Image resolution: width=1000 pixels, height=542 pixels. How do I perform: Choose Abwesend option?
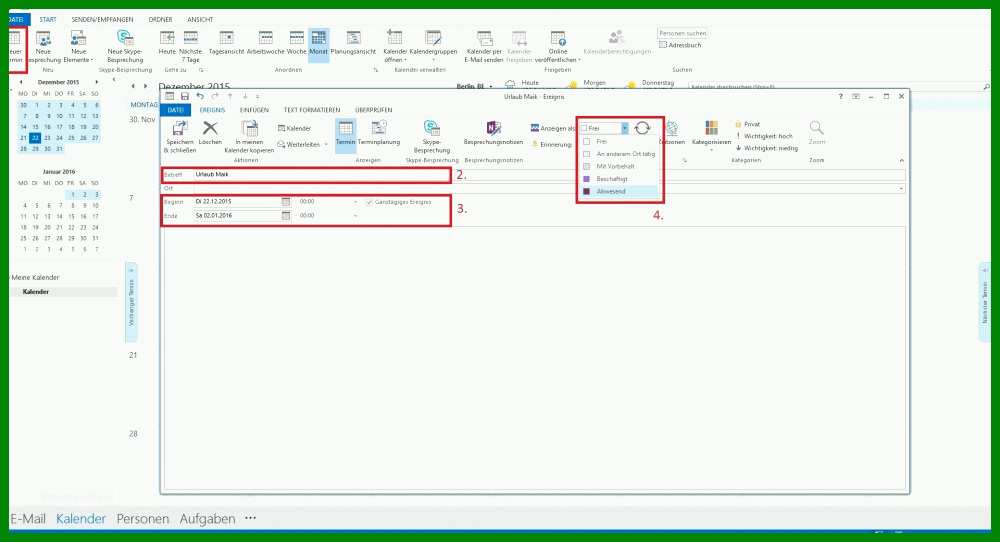(x=617, y=191)
